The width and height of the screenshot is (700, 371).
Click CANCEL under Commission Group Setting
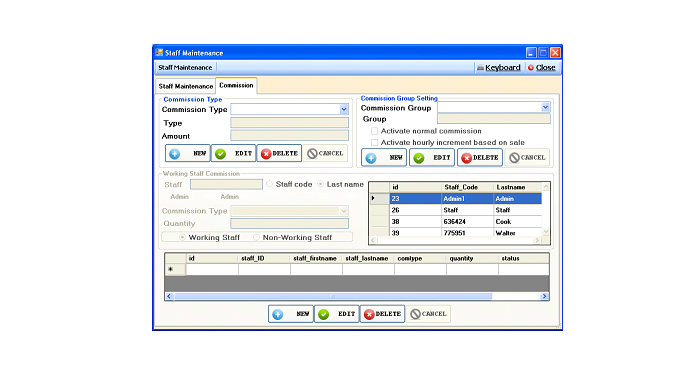point(527,158)
